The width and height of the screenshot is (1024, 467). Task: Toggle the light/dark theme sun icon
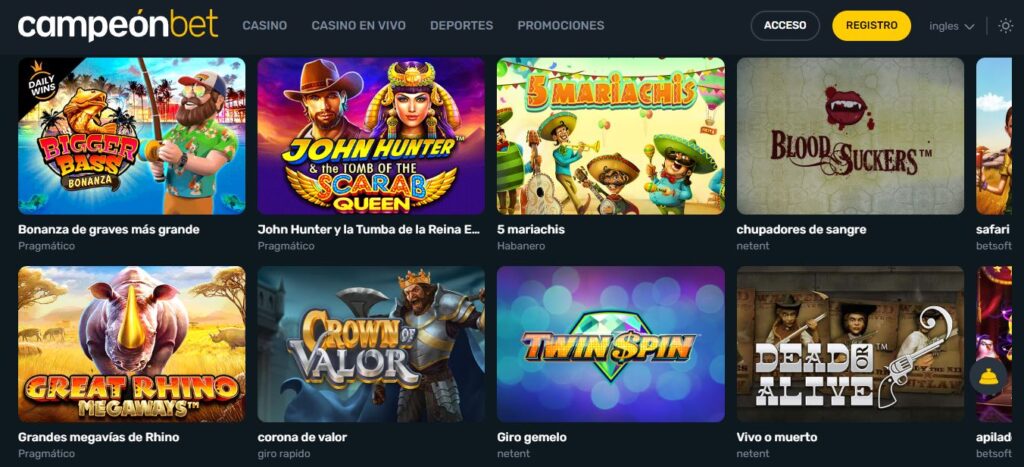[x=1006, y=26]
